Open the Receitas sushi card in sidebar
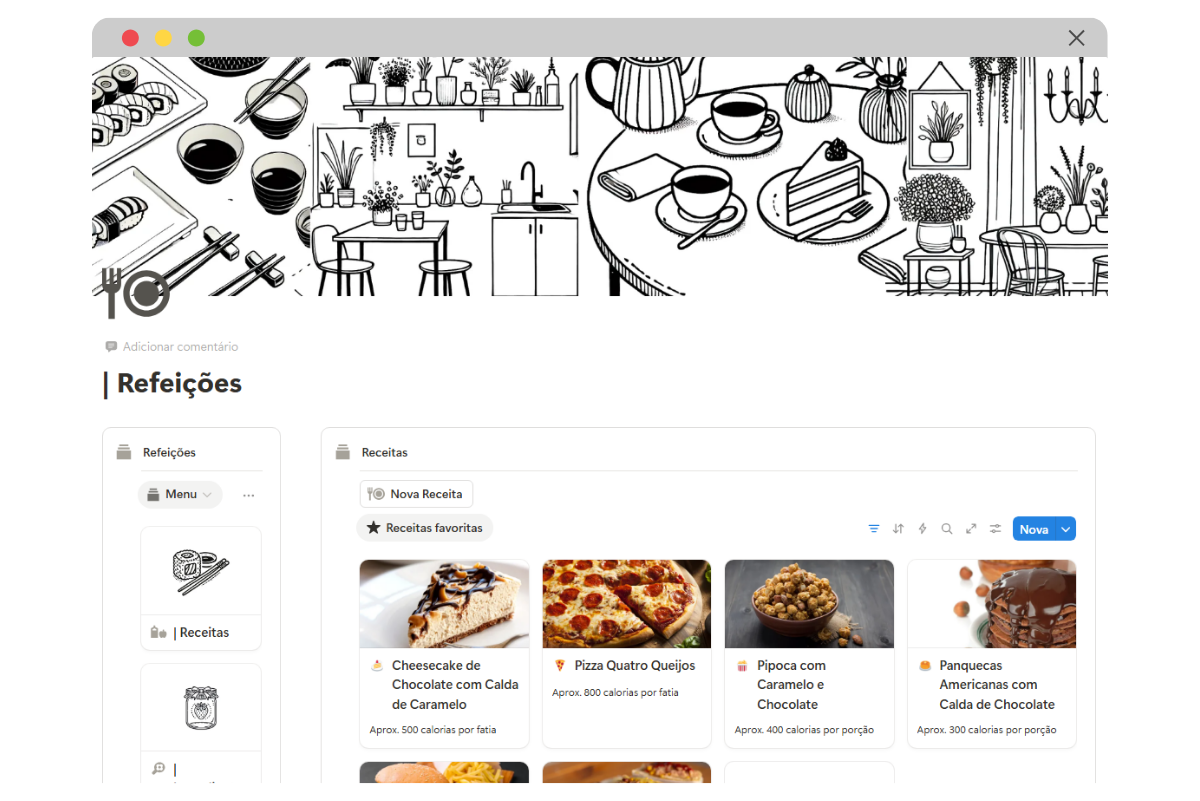This screenshot has height=801, width=1200. [x=201, y=589]
